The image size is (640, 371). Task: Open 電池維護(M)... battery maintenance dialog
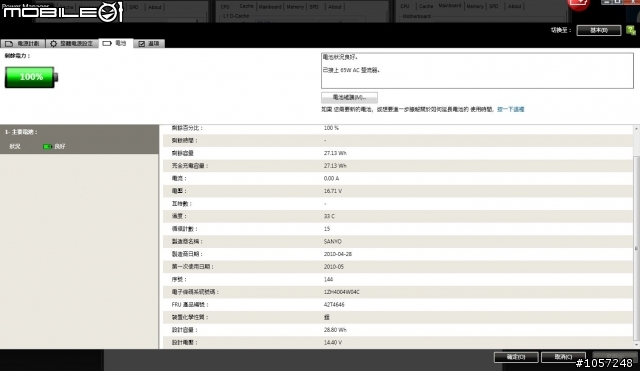tap(349, 97)
